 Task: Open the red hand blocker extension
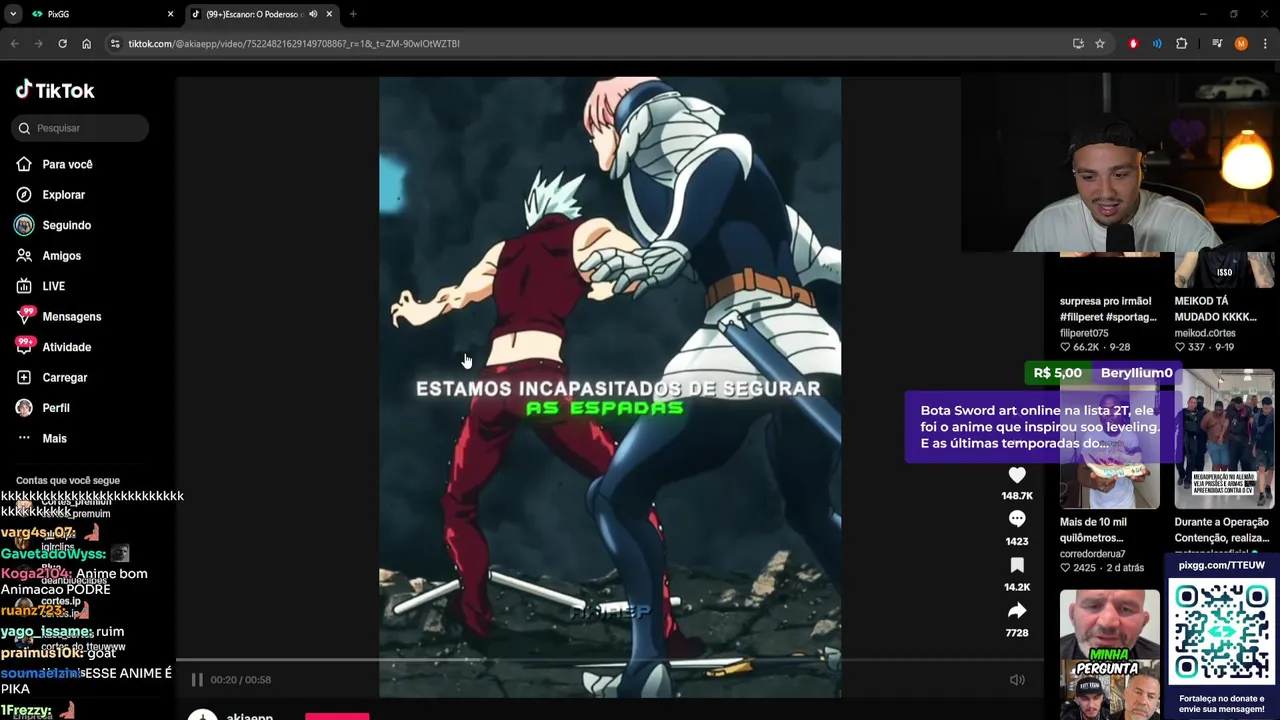[x=1133, y=44]
